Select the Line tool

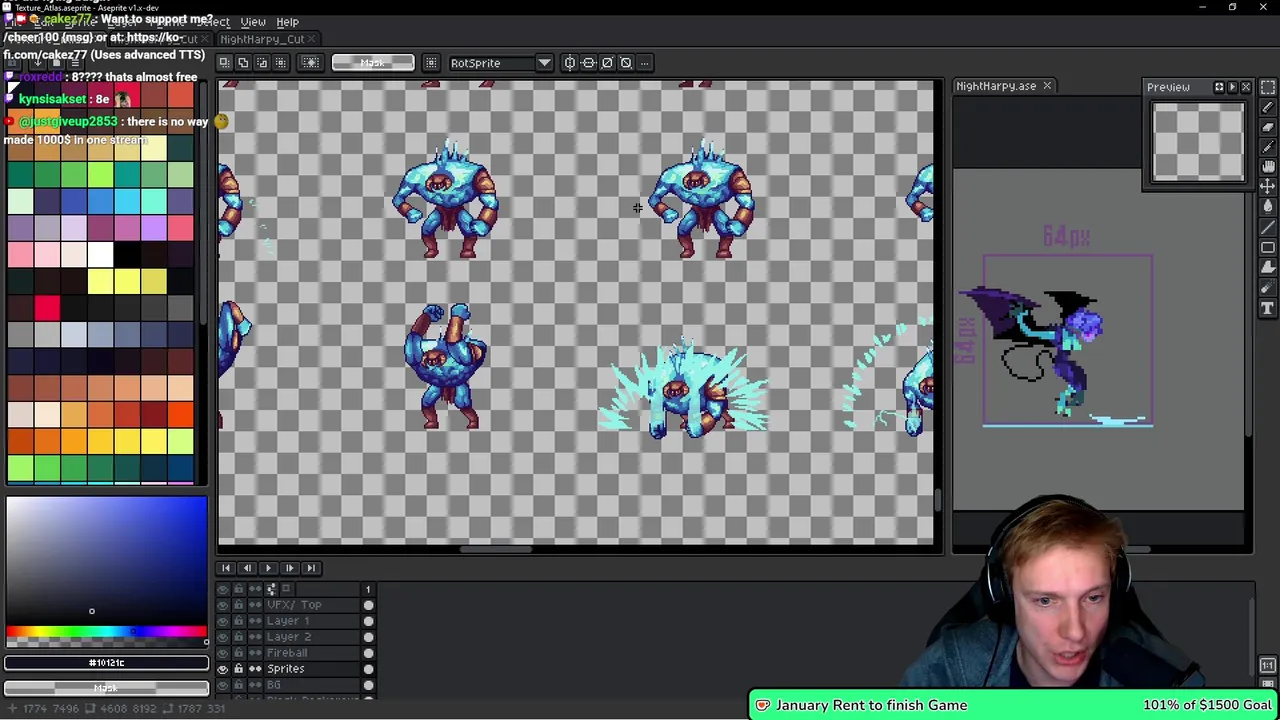[1268, 227]
